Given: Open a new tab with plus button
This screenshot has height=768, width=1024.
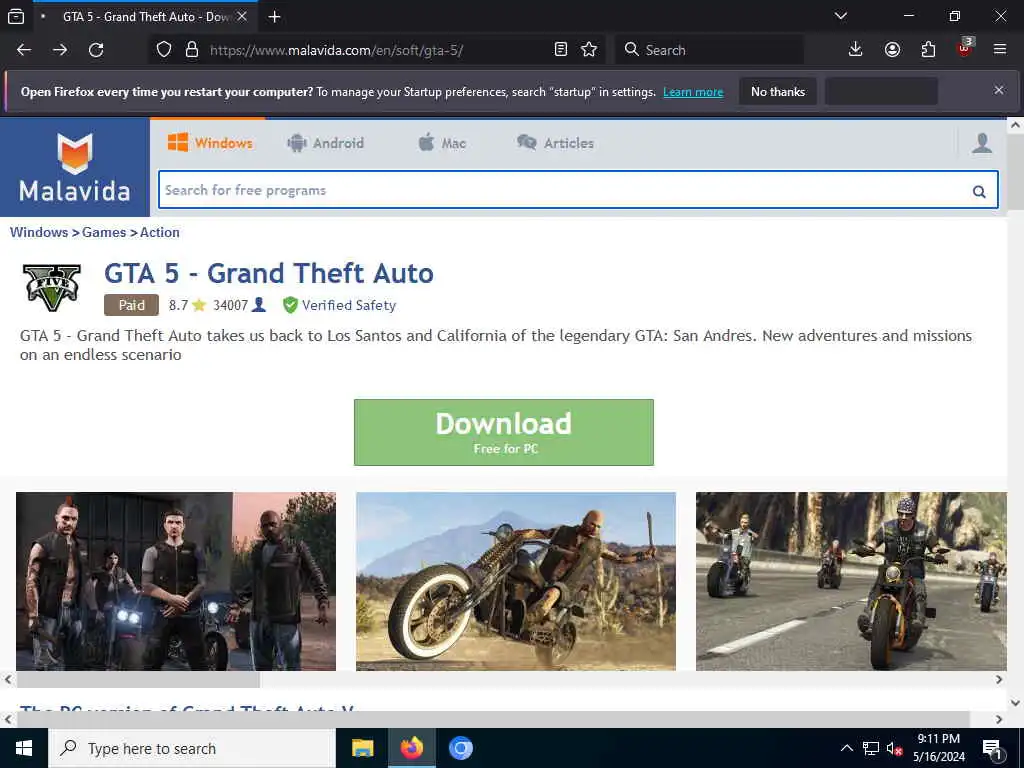Looking at the screenshot, I should 275,17.
